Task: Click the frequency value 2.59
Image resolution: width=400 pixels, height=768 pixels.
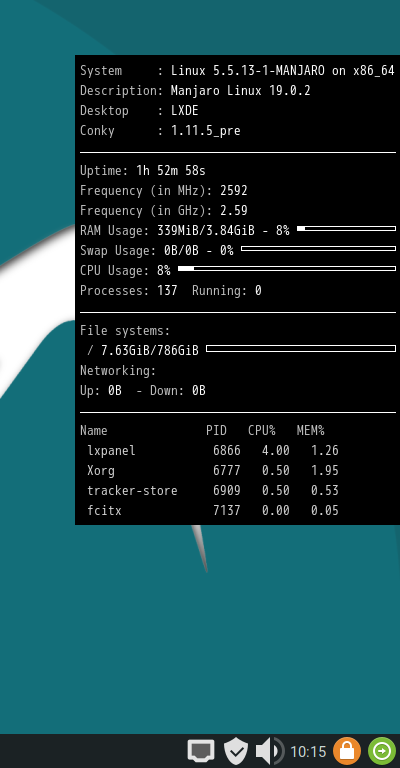Action: pos(234,211)
